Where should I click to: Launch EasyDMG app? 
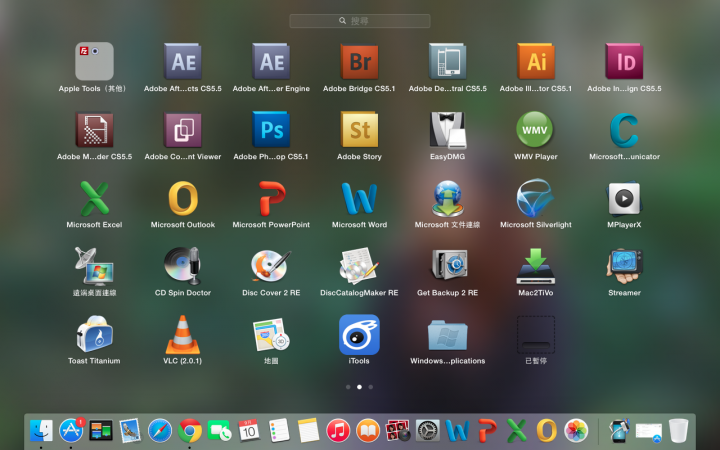point(447,130)
